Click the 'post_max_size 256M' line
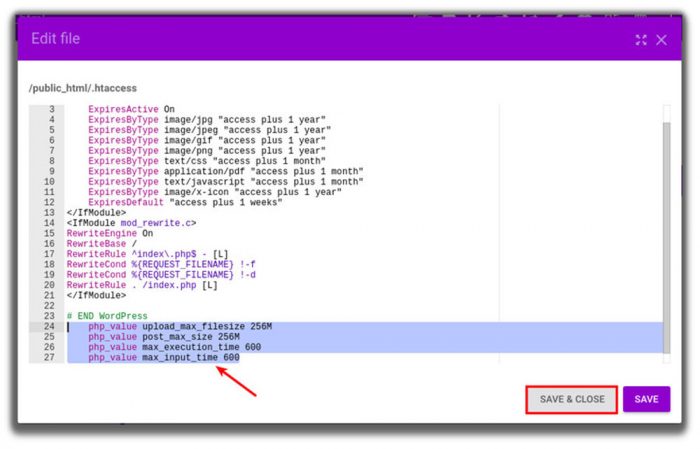Viewport: 700px width, 449px height. coord(164,337)
